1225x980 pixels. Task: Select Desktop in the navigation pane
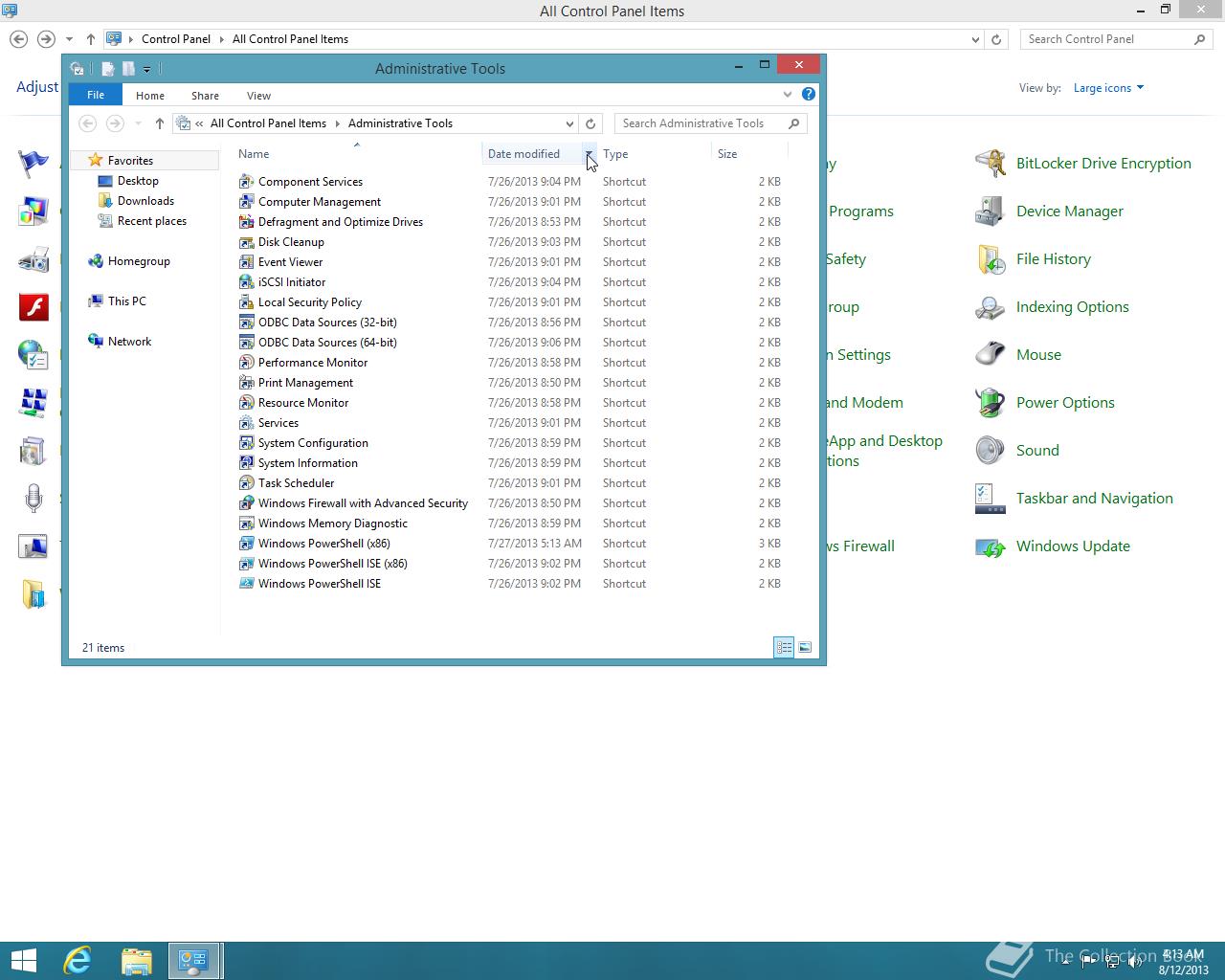(x=138, y=181)
